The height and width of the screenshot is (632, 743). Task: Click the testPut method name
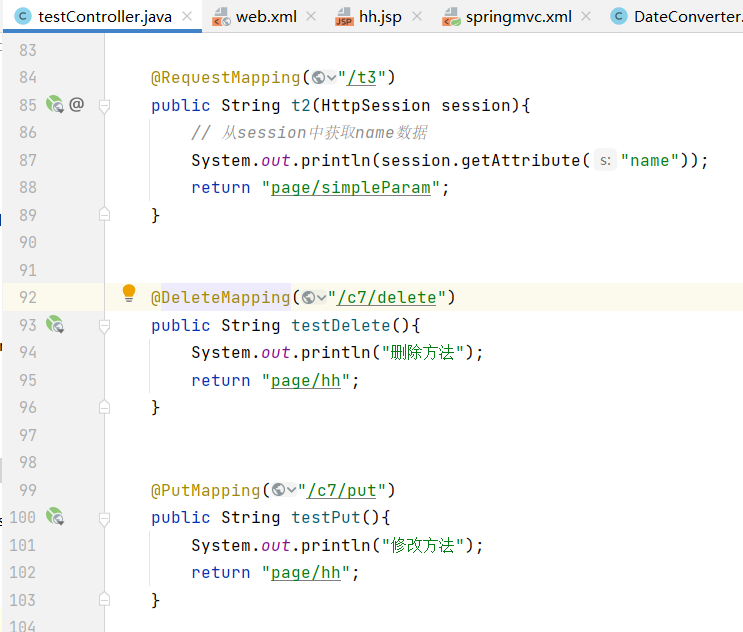coord(326,517)
